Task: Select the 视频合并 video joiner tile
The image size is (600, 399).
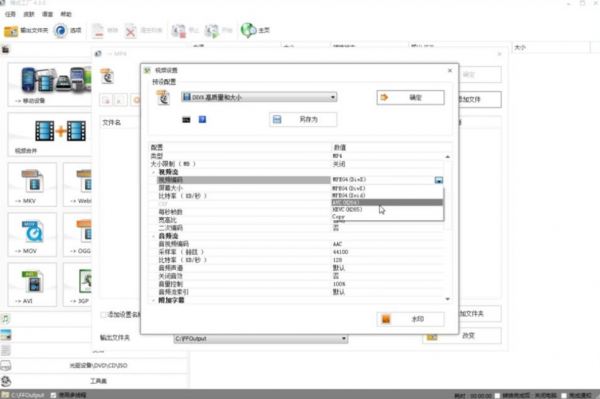Action: (50, 134)
